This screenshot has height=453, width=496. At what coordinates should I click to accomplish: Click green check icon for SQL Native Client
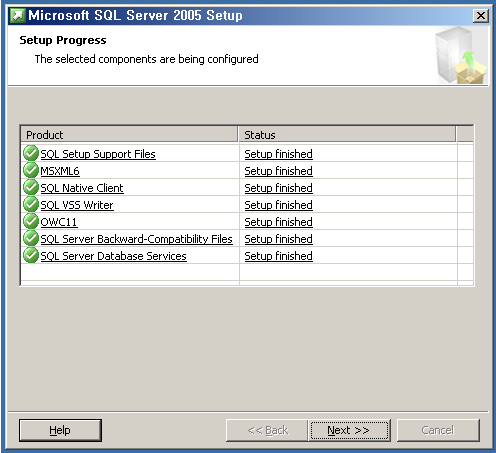(31, 187)
